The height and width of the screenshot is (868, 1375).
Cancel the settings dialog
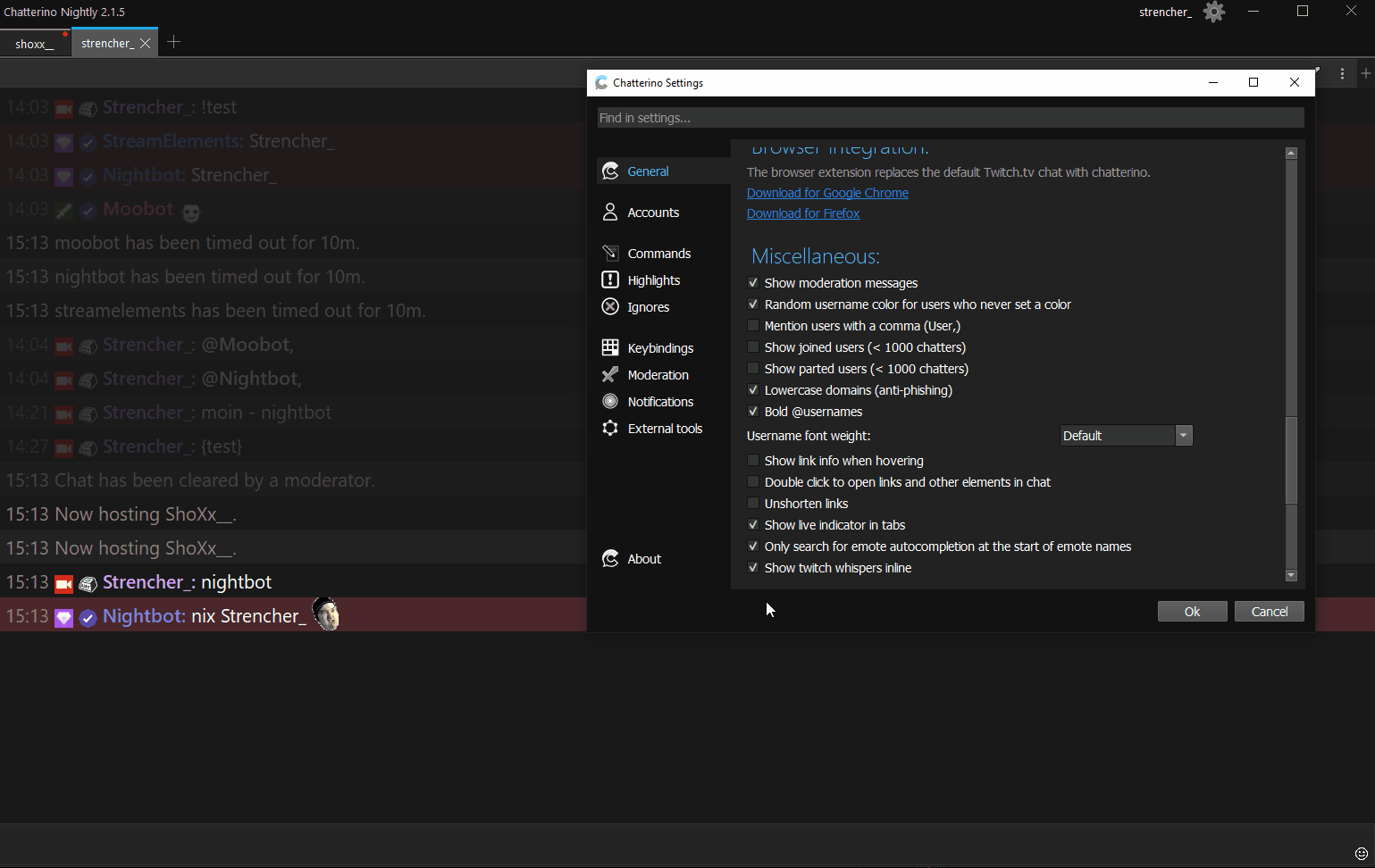coord(1270,611)
